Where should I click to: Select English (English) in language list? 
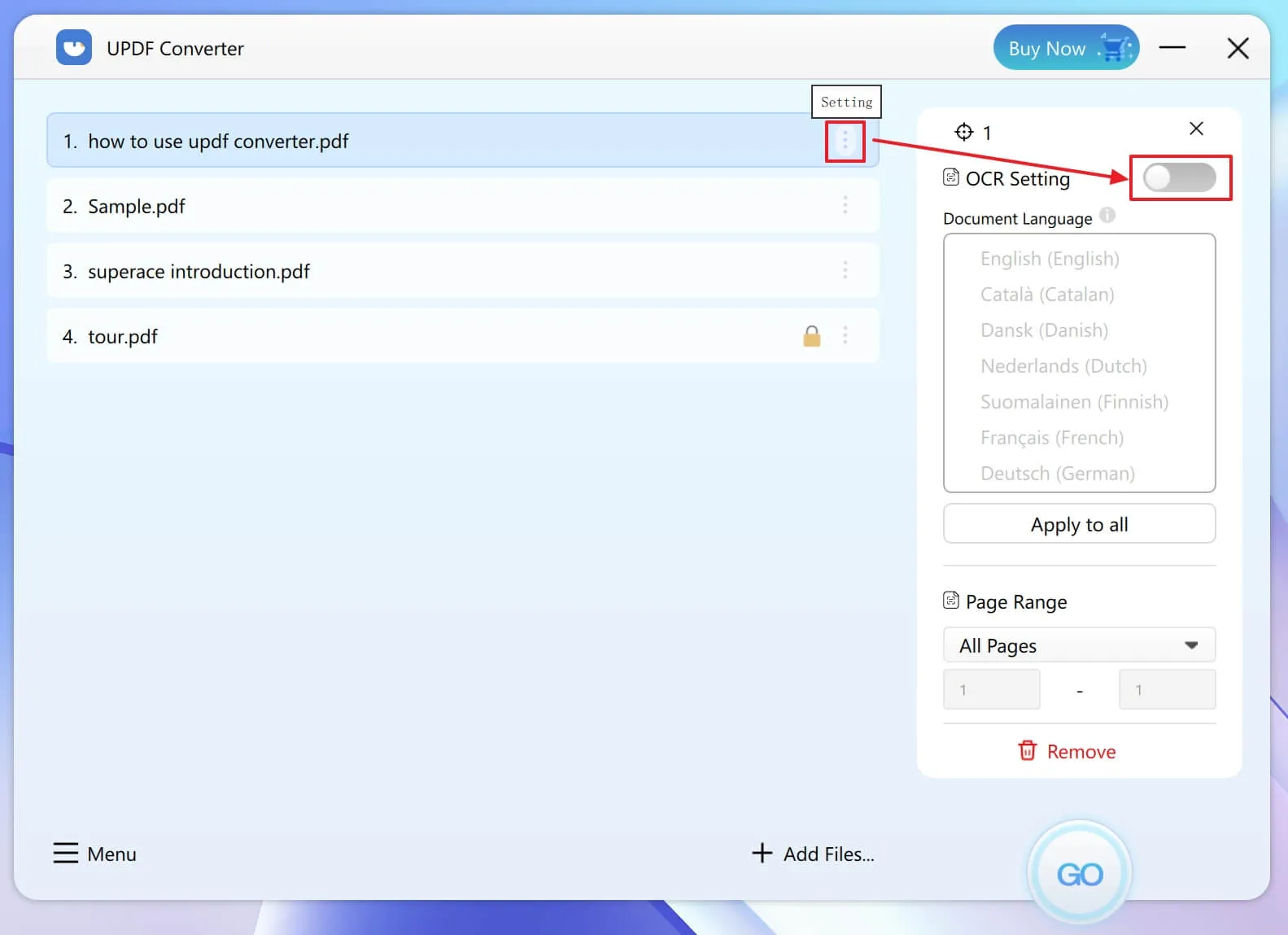pyautogui.click(x=1050, y=259)
